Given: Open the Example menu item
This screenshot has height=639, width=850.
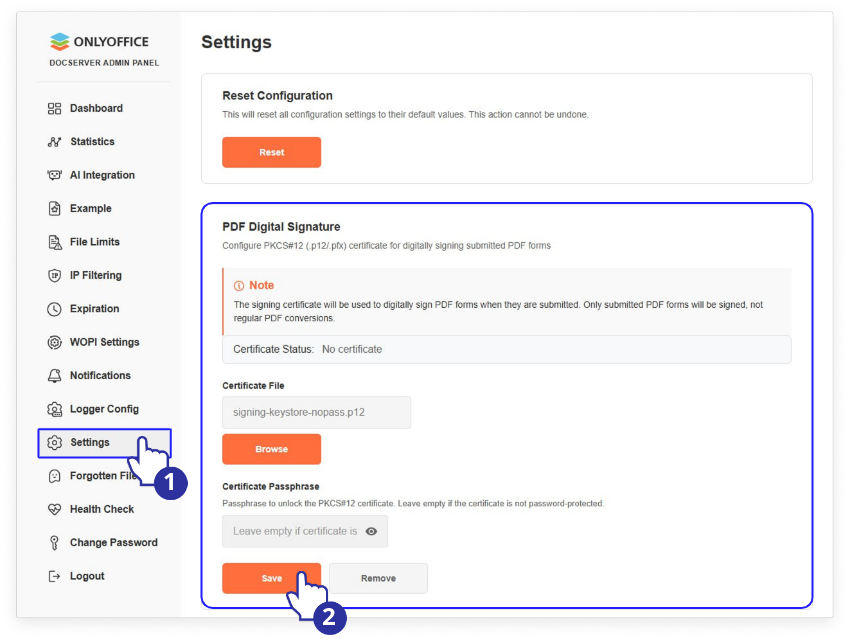Looking at the screenshot, I should (x=90, y=209).
